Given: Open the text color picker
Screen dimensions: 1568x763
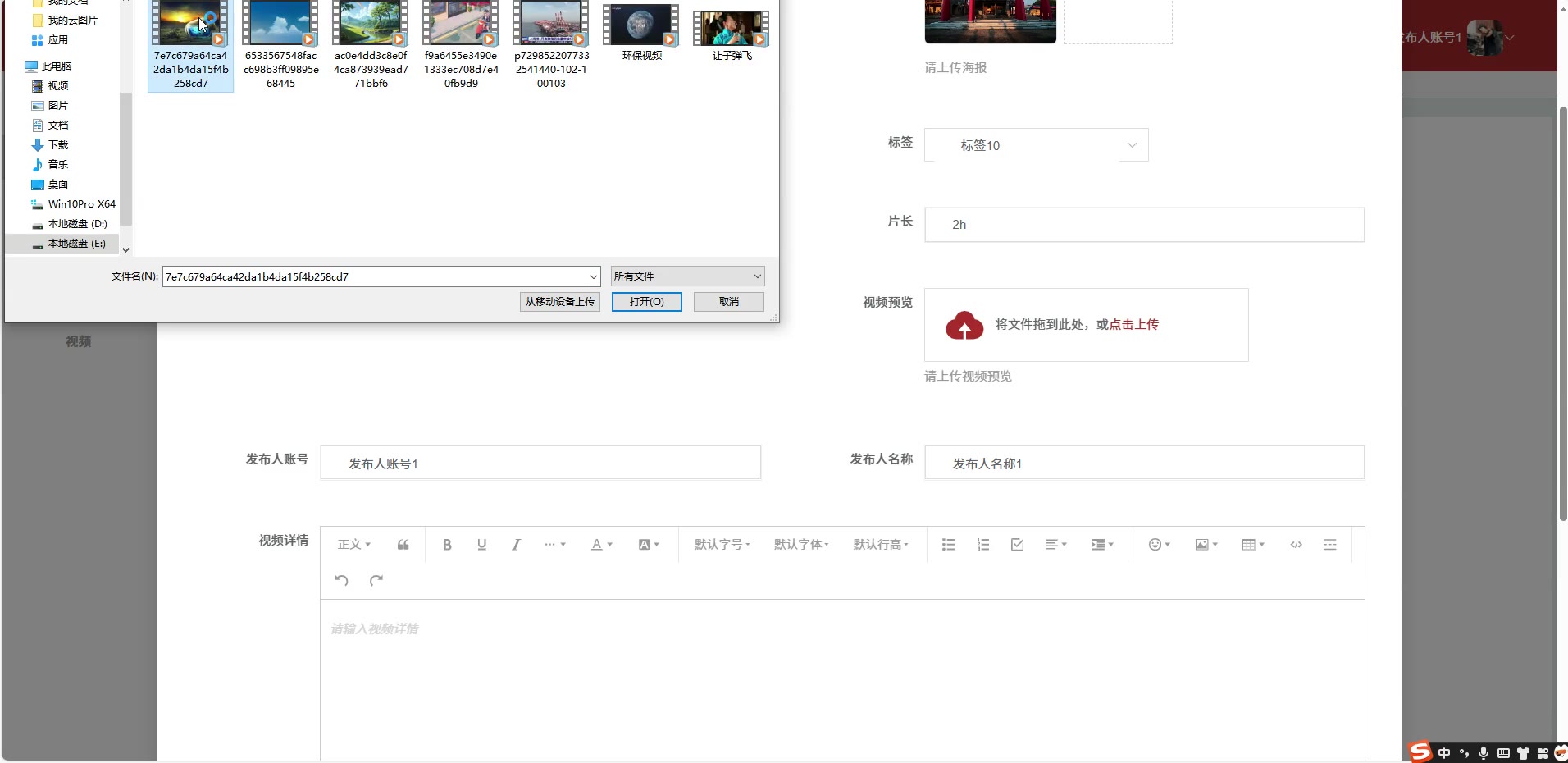Looking at the screenshot, I should tap(602, 545).
